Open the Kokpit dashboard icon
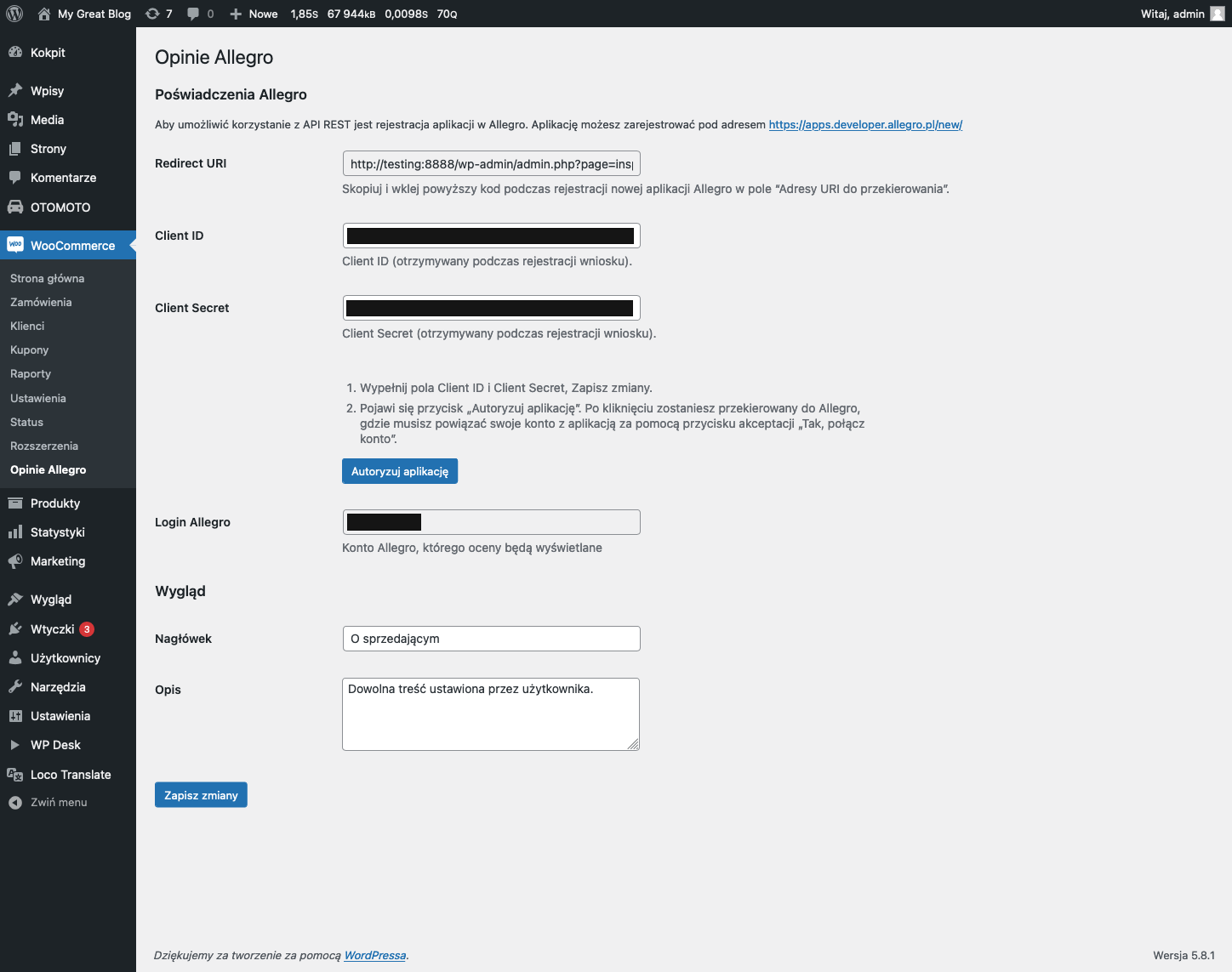This screenshot has height=972, width=1232. [x=15, y=53]
